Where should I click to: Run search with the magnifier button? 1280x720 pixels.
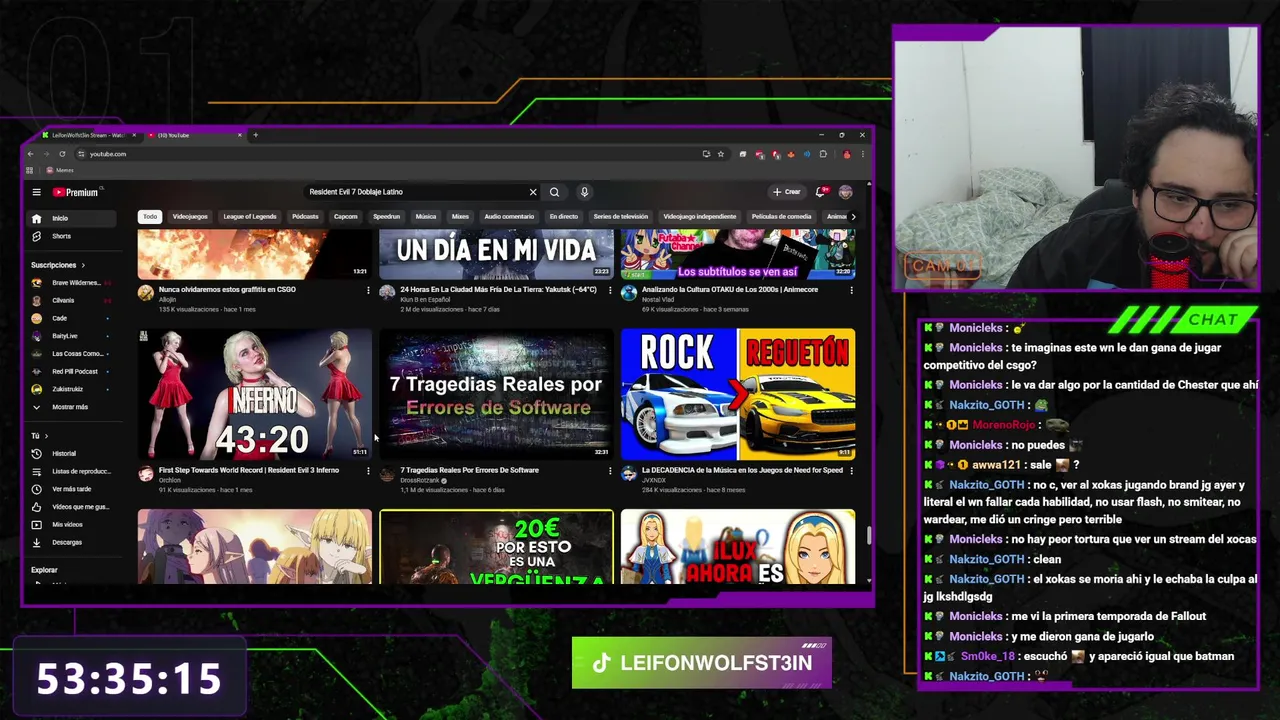[x=554, y=192]
